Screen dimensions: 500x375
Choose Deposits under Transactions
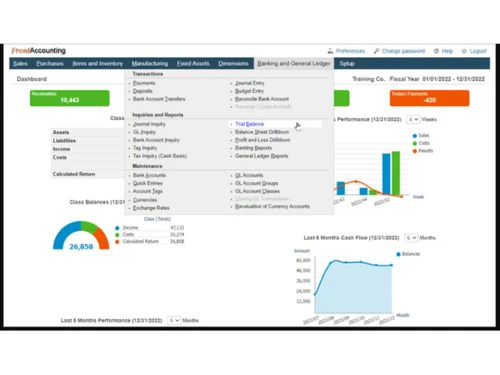[143, 91]
